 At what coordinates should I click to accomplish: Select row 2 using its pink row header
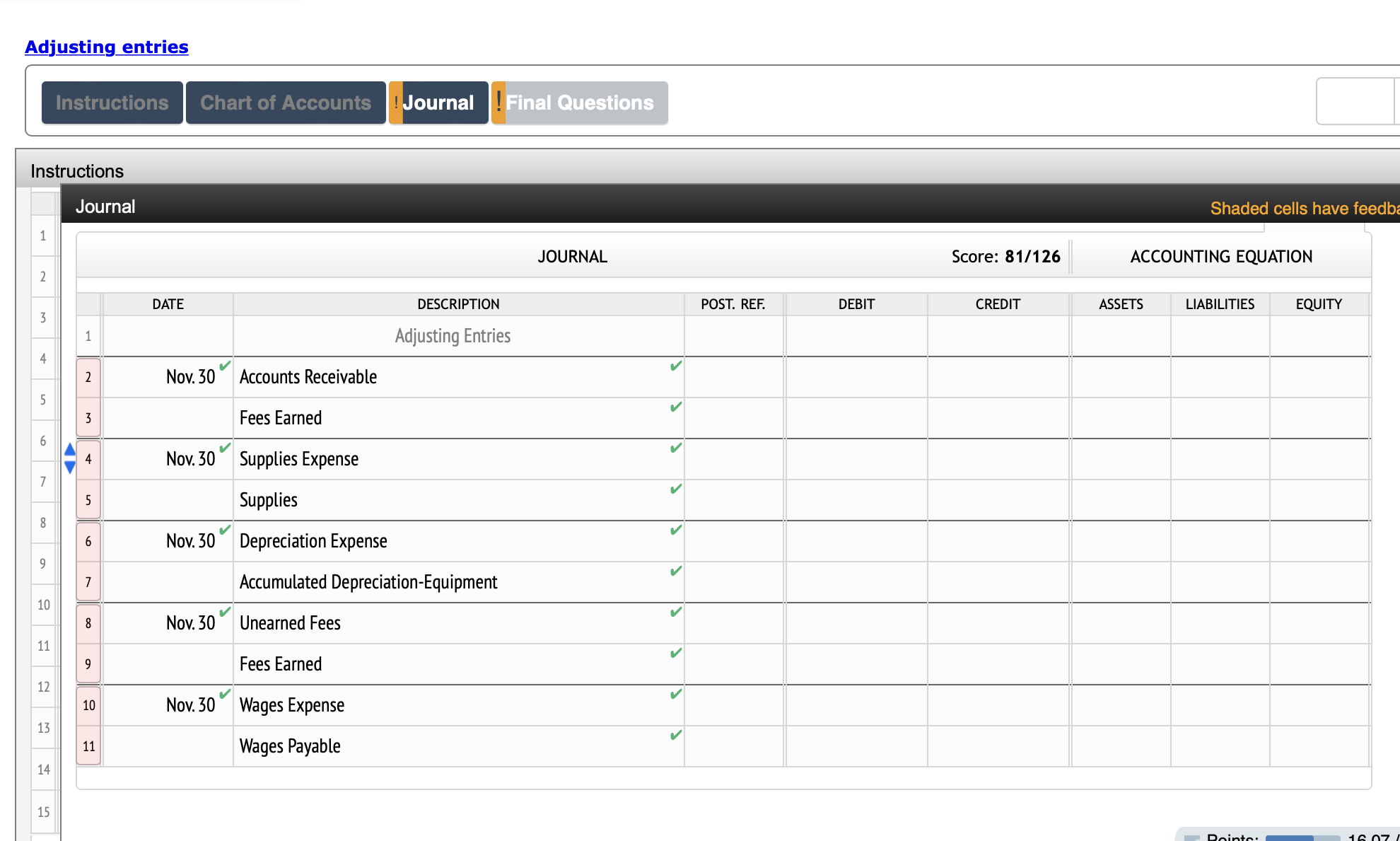point(88,377)
